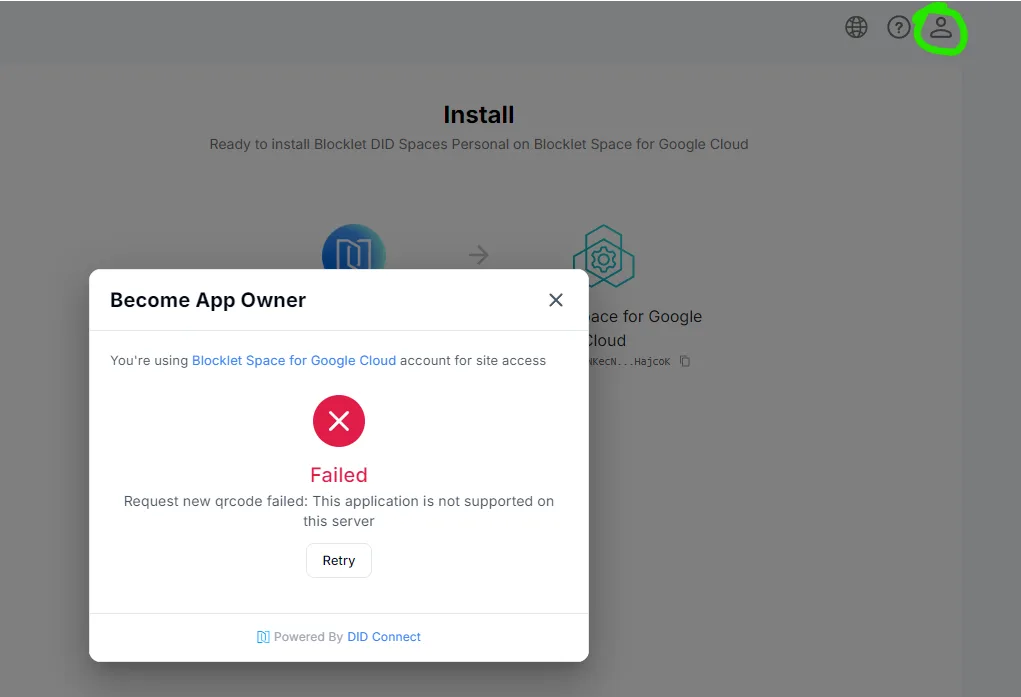
Task: Click the DID Spaces blue round logo
Action: [354, 248]
